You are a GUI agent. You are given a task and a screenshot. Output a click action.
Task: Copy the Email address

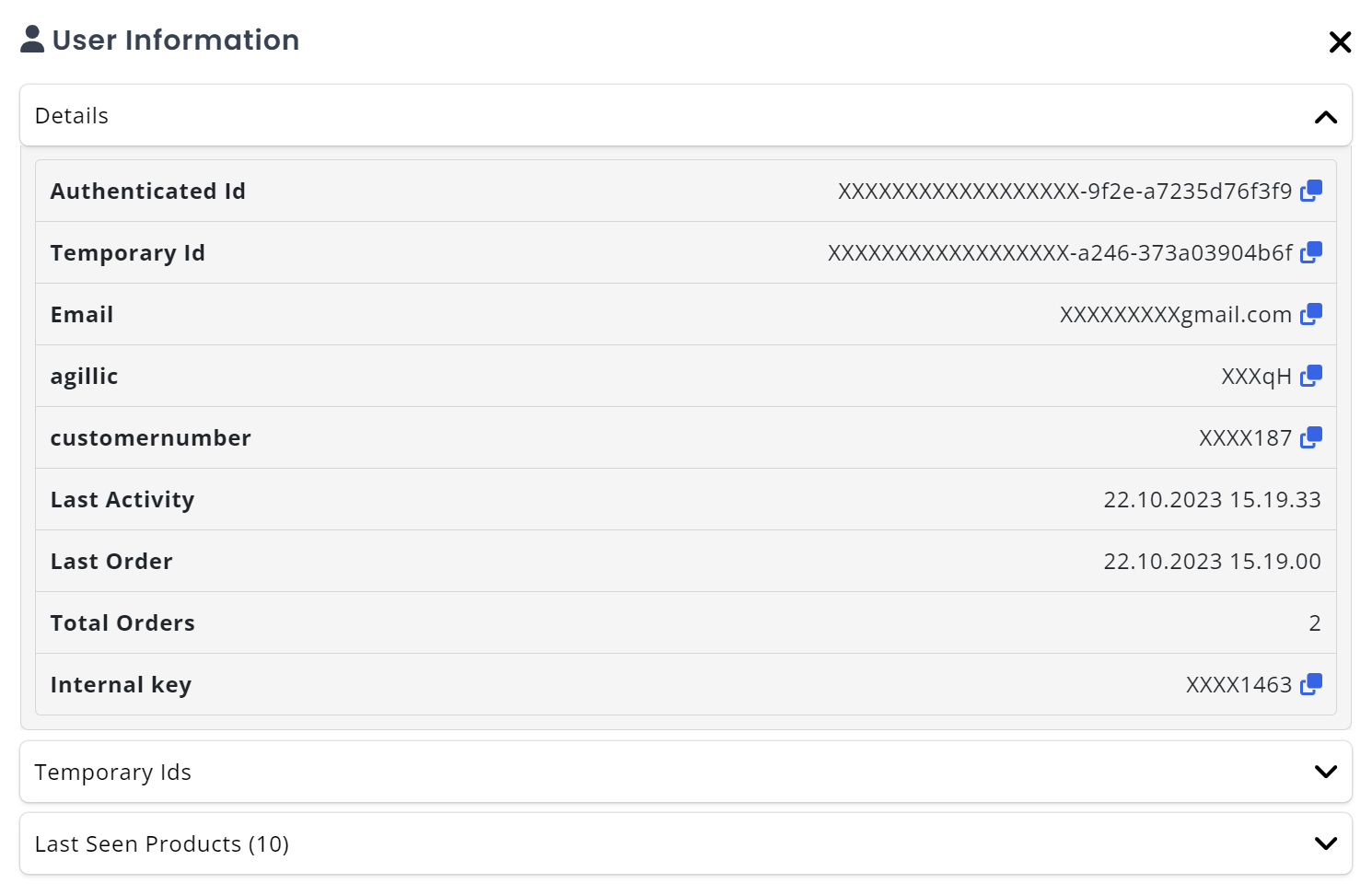tap(1311, 313)
